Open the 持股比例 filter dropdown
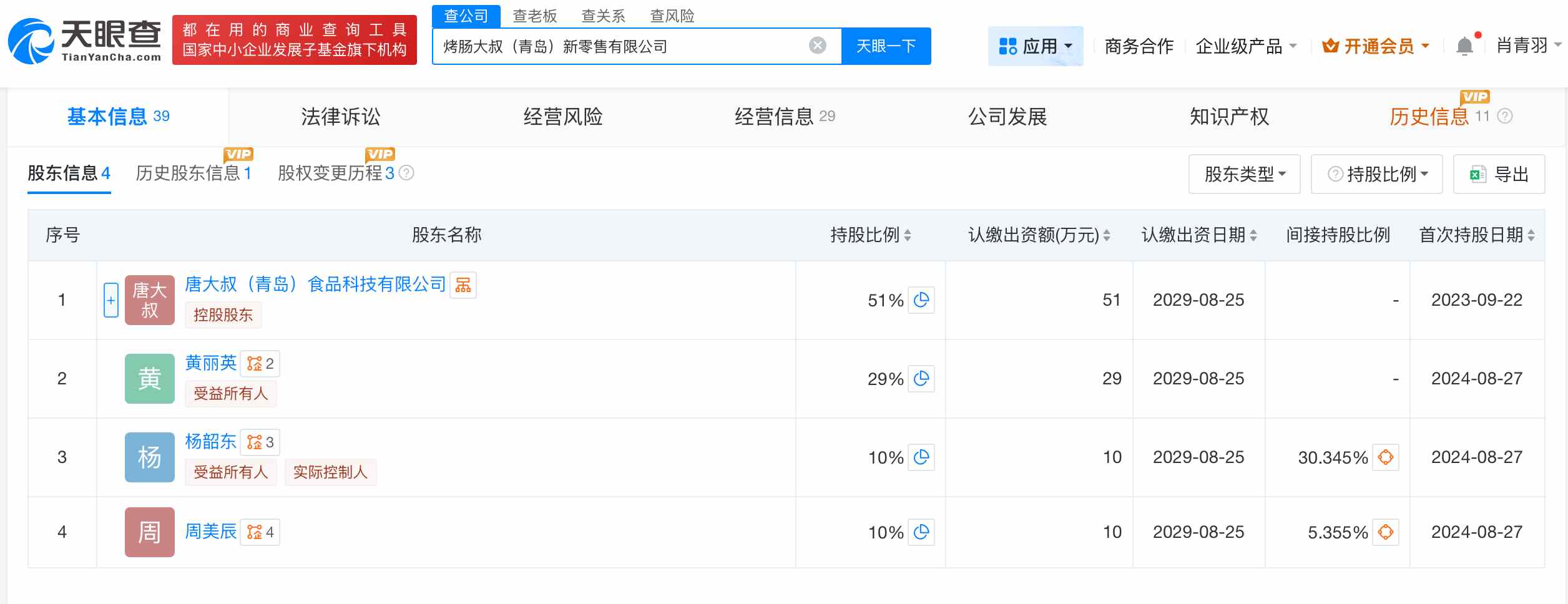Viewport: 1568px width, 604px height. point(1376,174)
